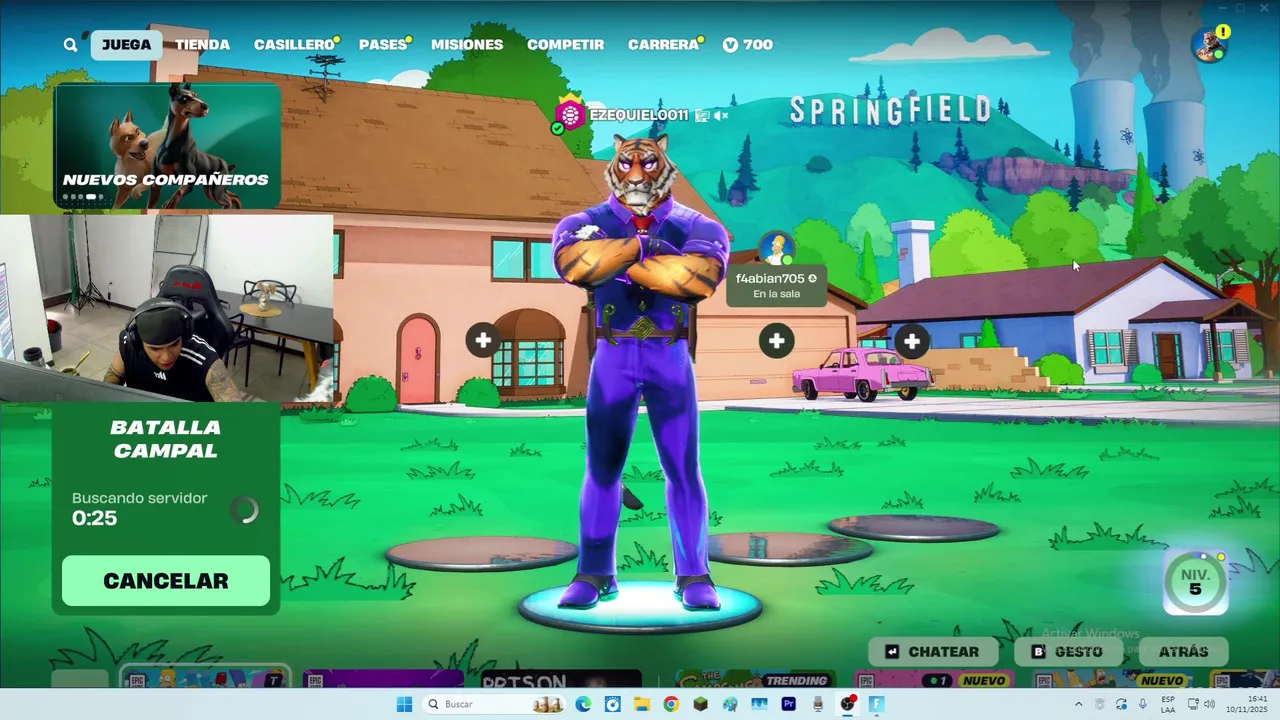Click EZEQUIEL0011 player name banner

(639, 115)
